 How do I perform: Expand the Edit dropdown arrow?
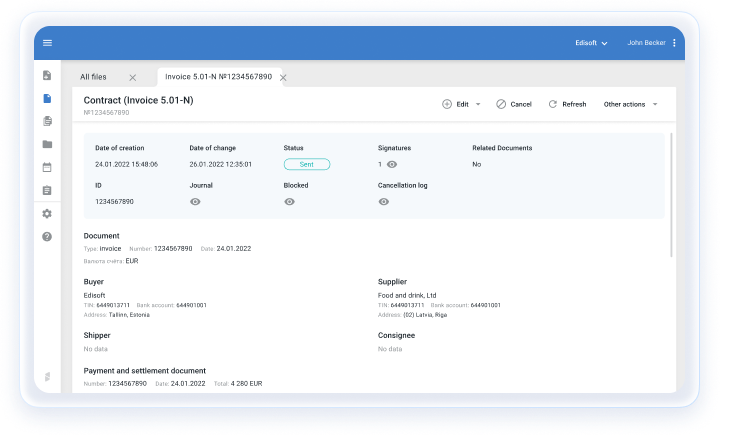click(478, 104)
